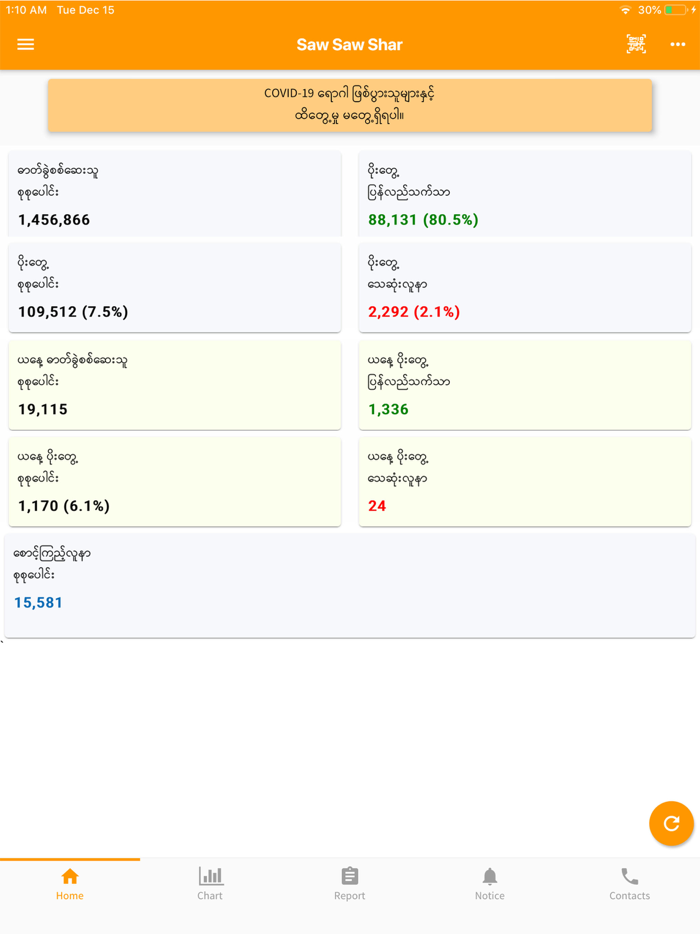Open the hamburger navigation menu

[x=26, y=45]
